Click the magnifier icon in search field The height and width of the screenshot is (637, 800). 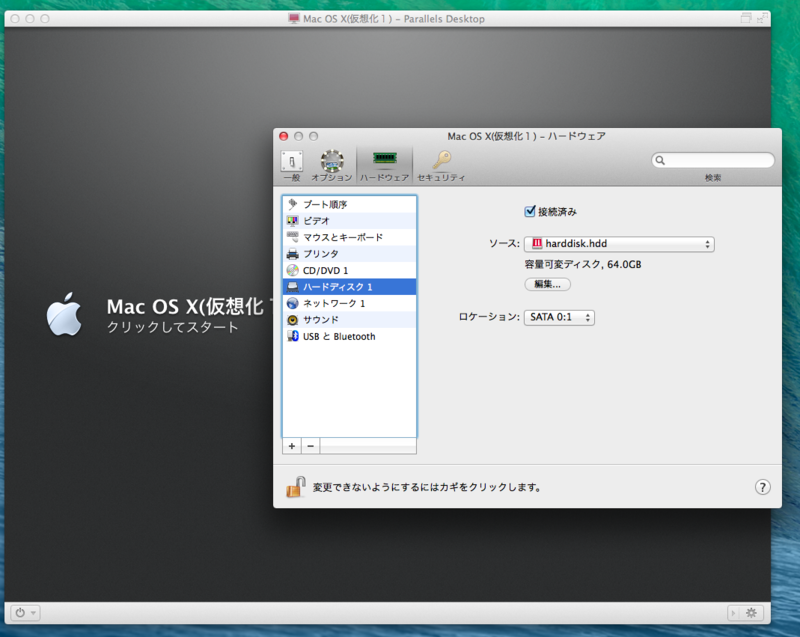[660, 160]
